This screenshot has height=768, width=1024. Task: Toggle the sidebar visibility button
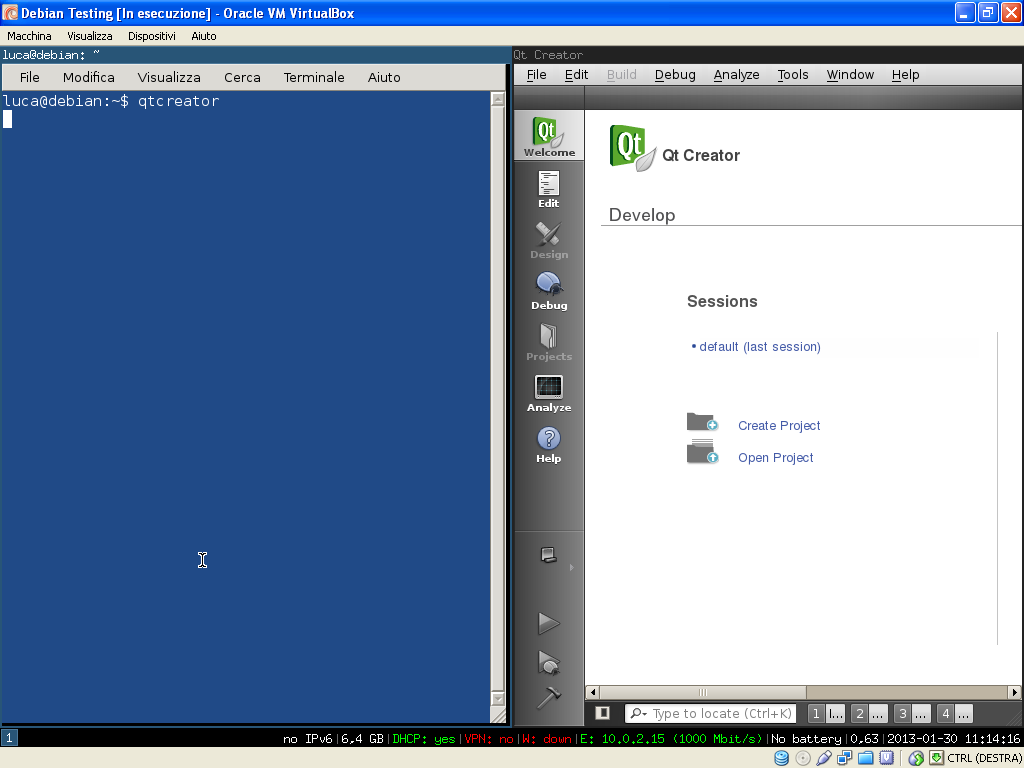point(601,713)
